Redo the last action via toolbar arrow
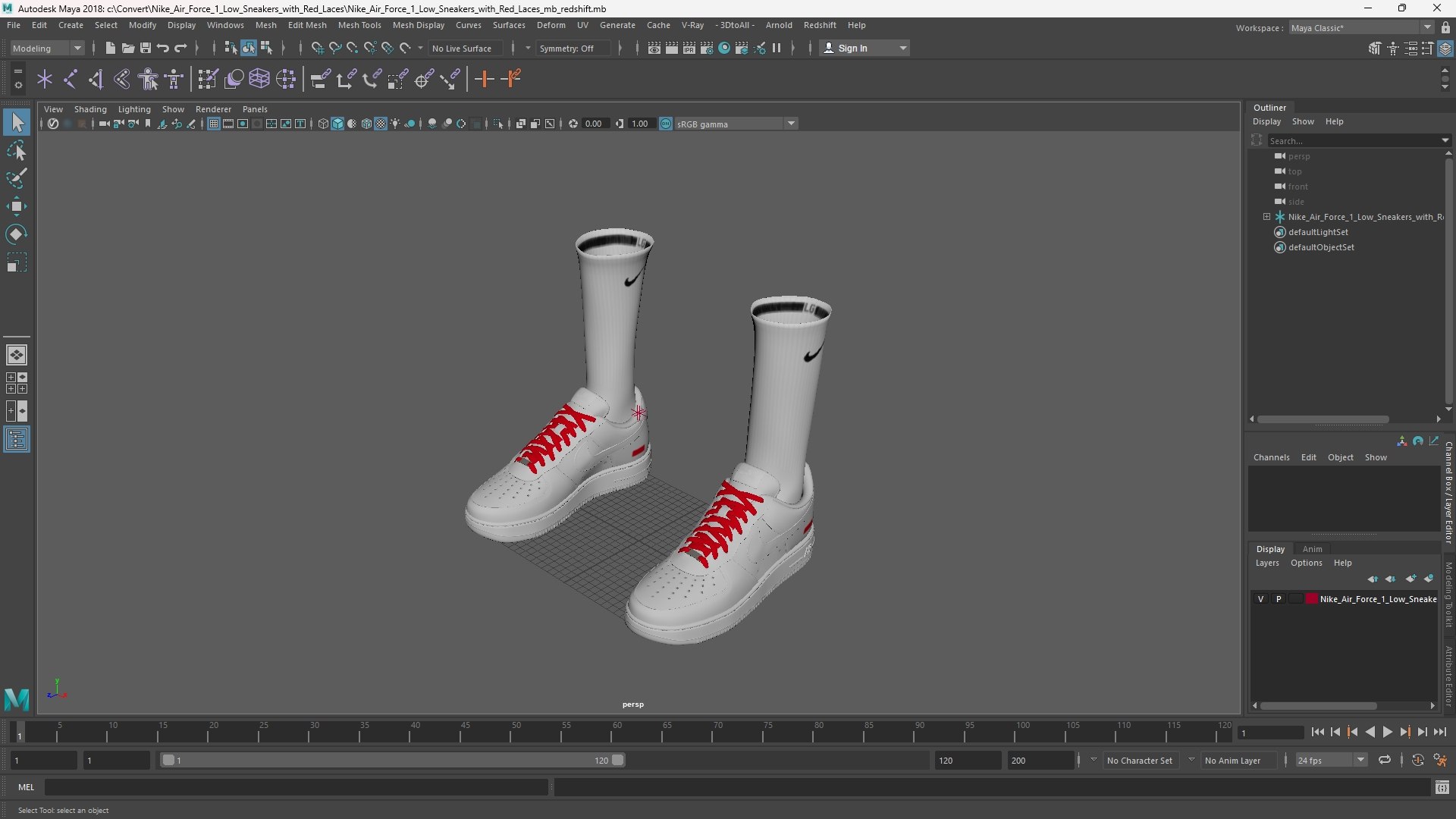This screenshot has width=1456, height=819. click(180, 48)
